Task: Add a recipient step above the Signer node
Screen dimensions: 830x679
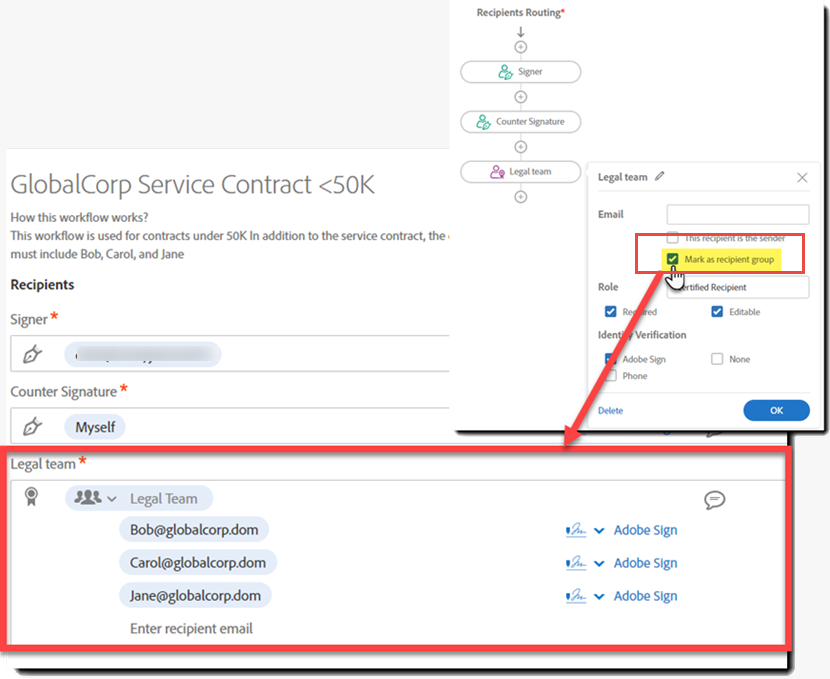Action: [521, 47]
